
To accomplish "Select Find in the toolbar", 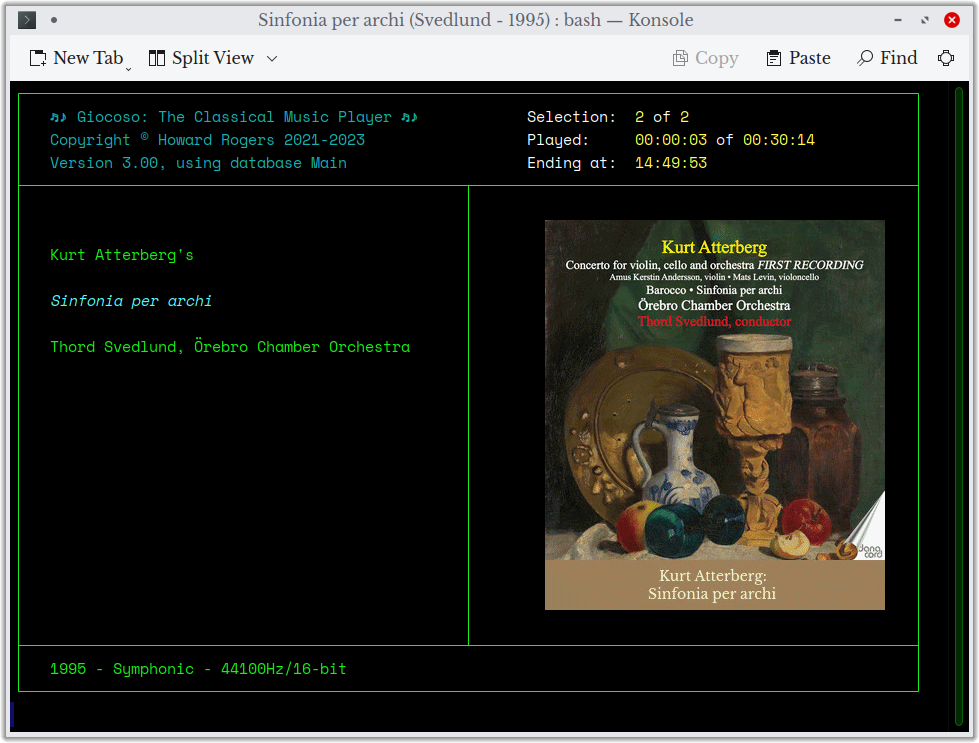I will [x=895, y=58].
